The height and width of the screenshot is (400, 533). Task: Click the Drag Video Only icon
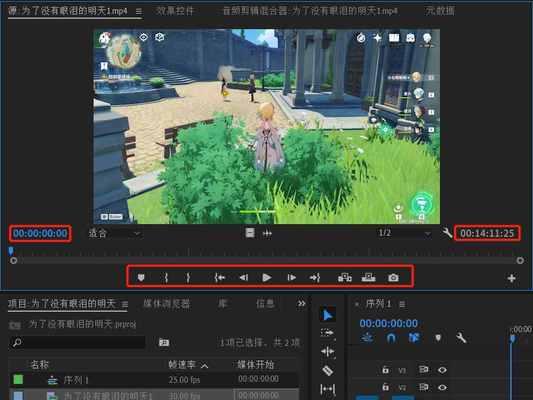(250, 233)
